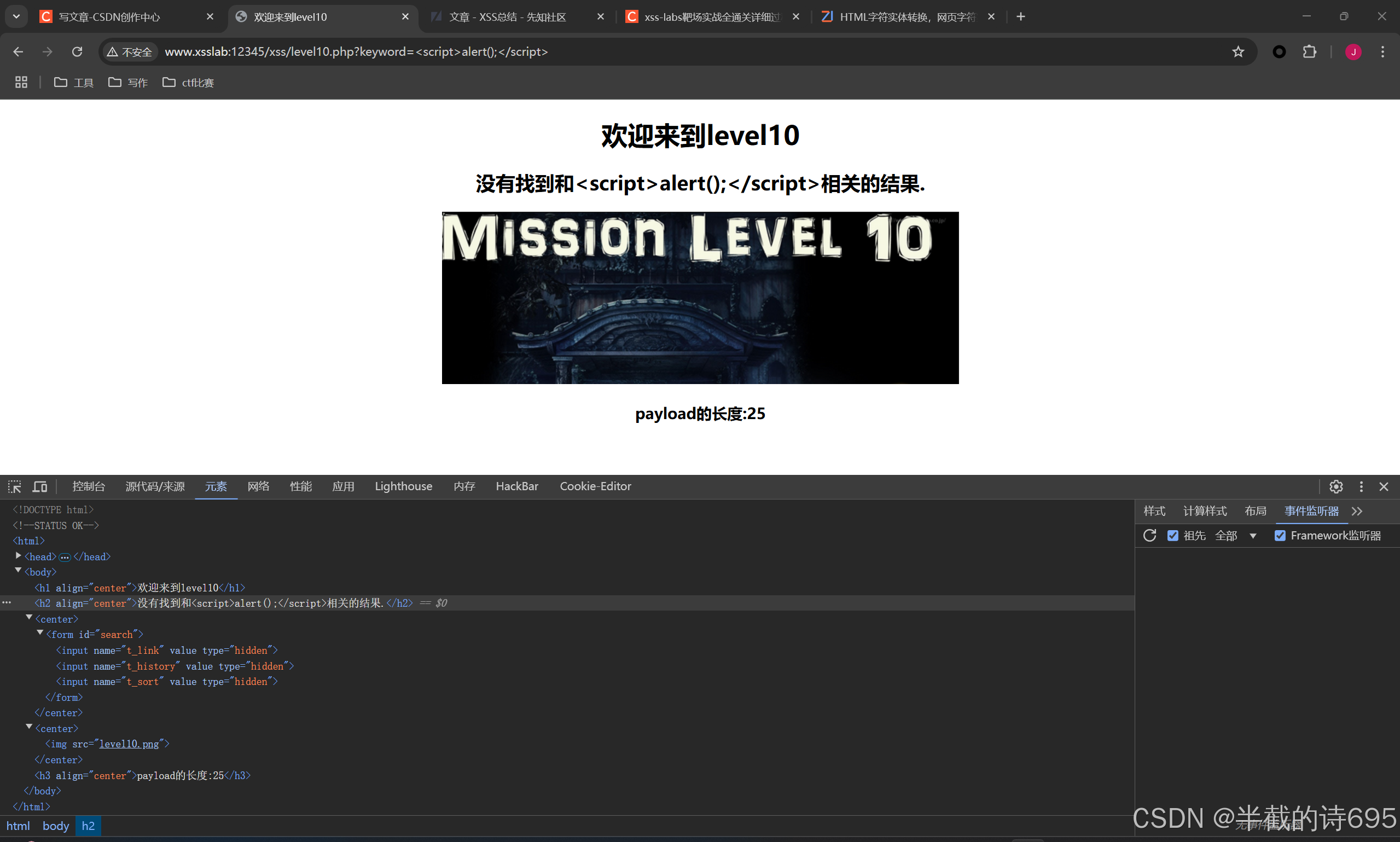Open DevTools three-dot customize menu
The image size is (1400, 842).
(x=1361, y=486)
